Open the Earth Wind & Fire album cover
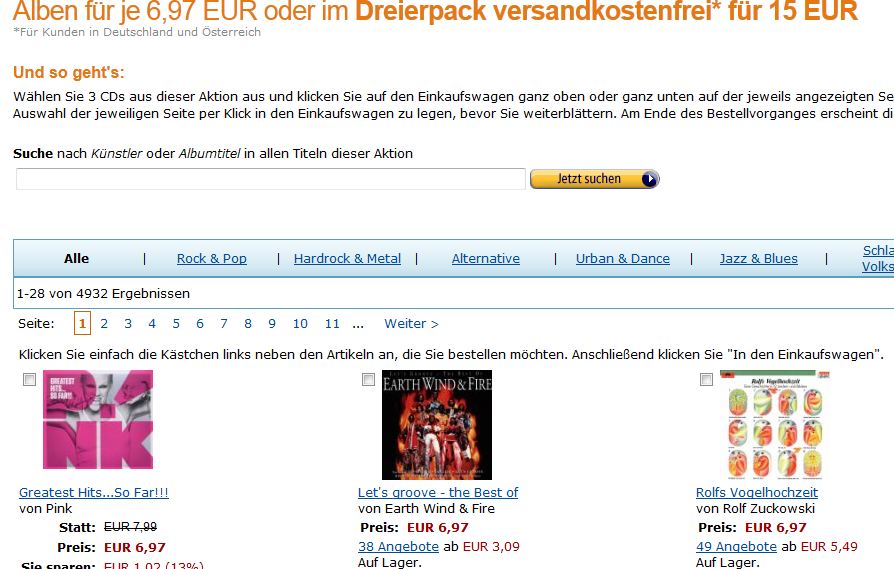 [437, 425]
